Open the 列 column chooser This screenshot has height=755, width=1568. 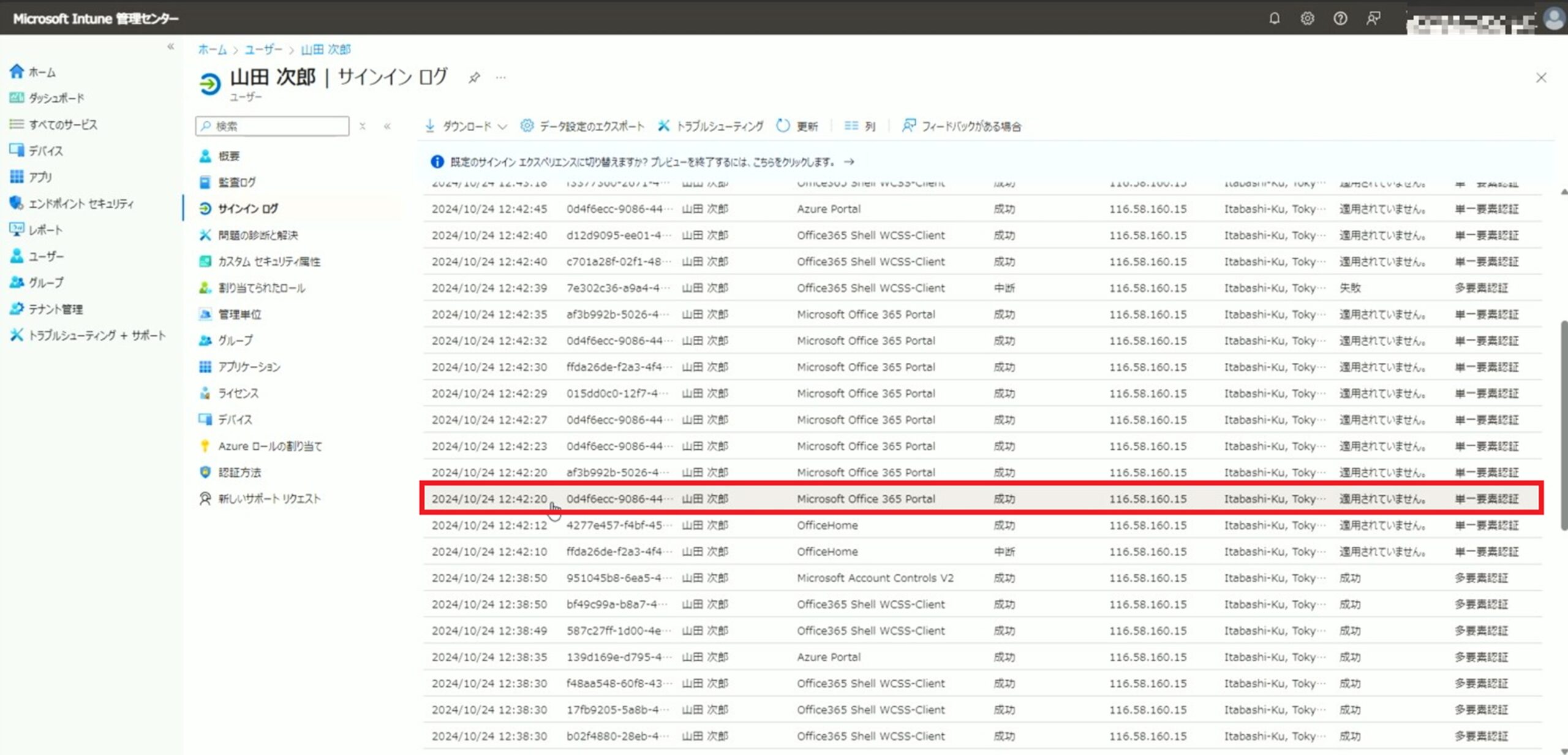tap(860, 126)
